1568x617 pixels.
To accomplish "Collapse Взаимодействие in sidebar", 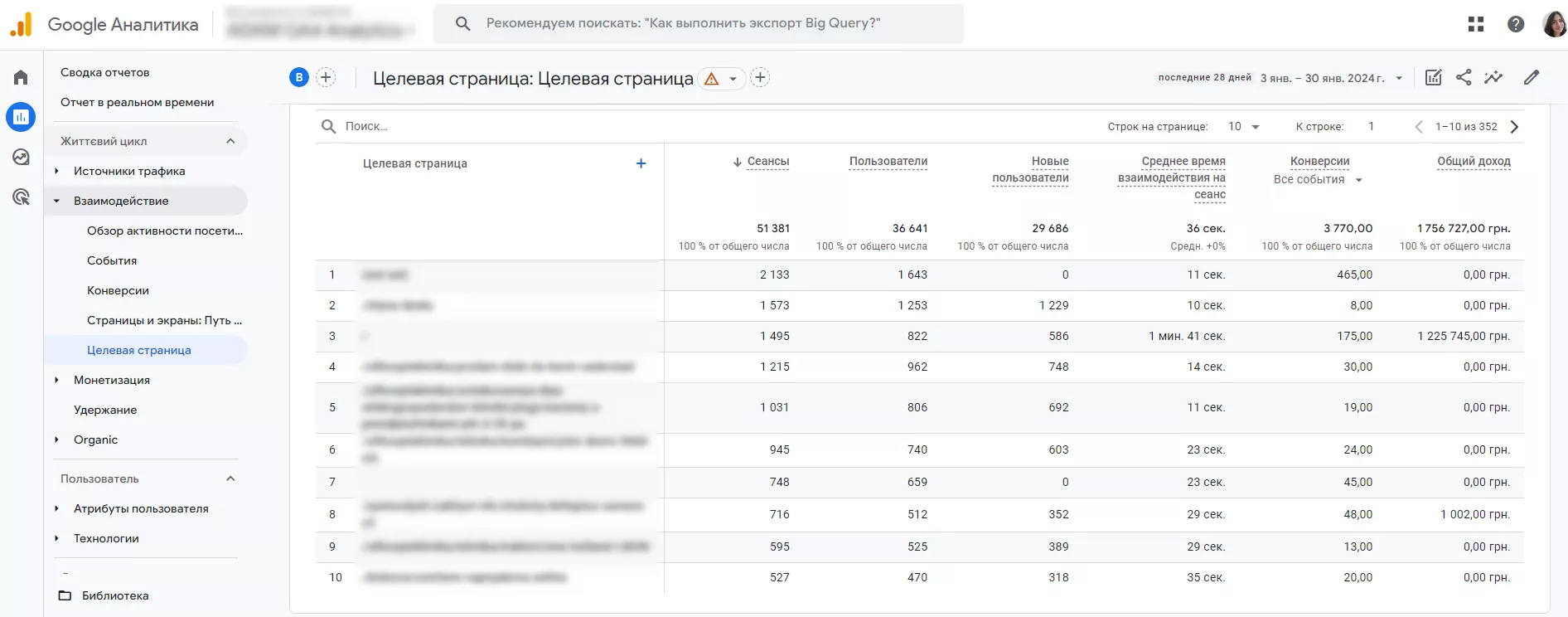I will click(x=56, y=201).
